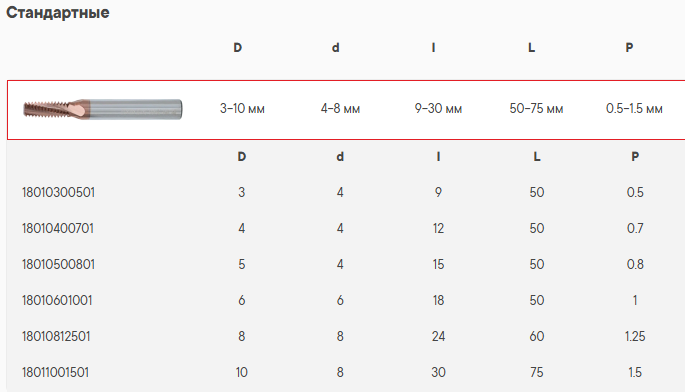Choose item 18011001501 in the table

(55, 372)
